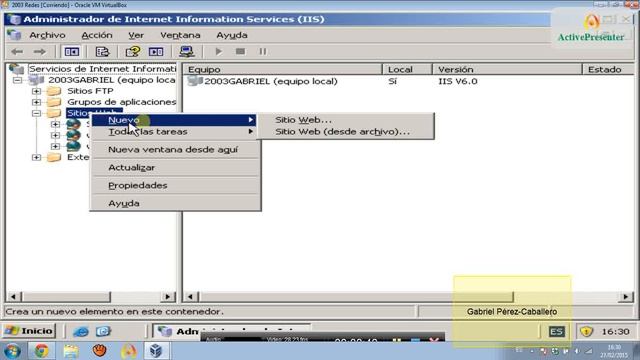Toggle the show/hide console tree icon
Image resolution: width=640 pixels, height=360 pixels.
coord(72,52)
